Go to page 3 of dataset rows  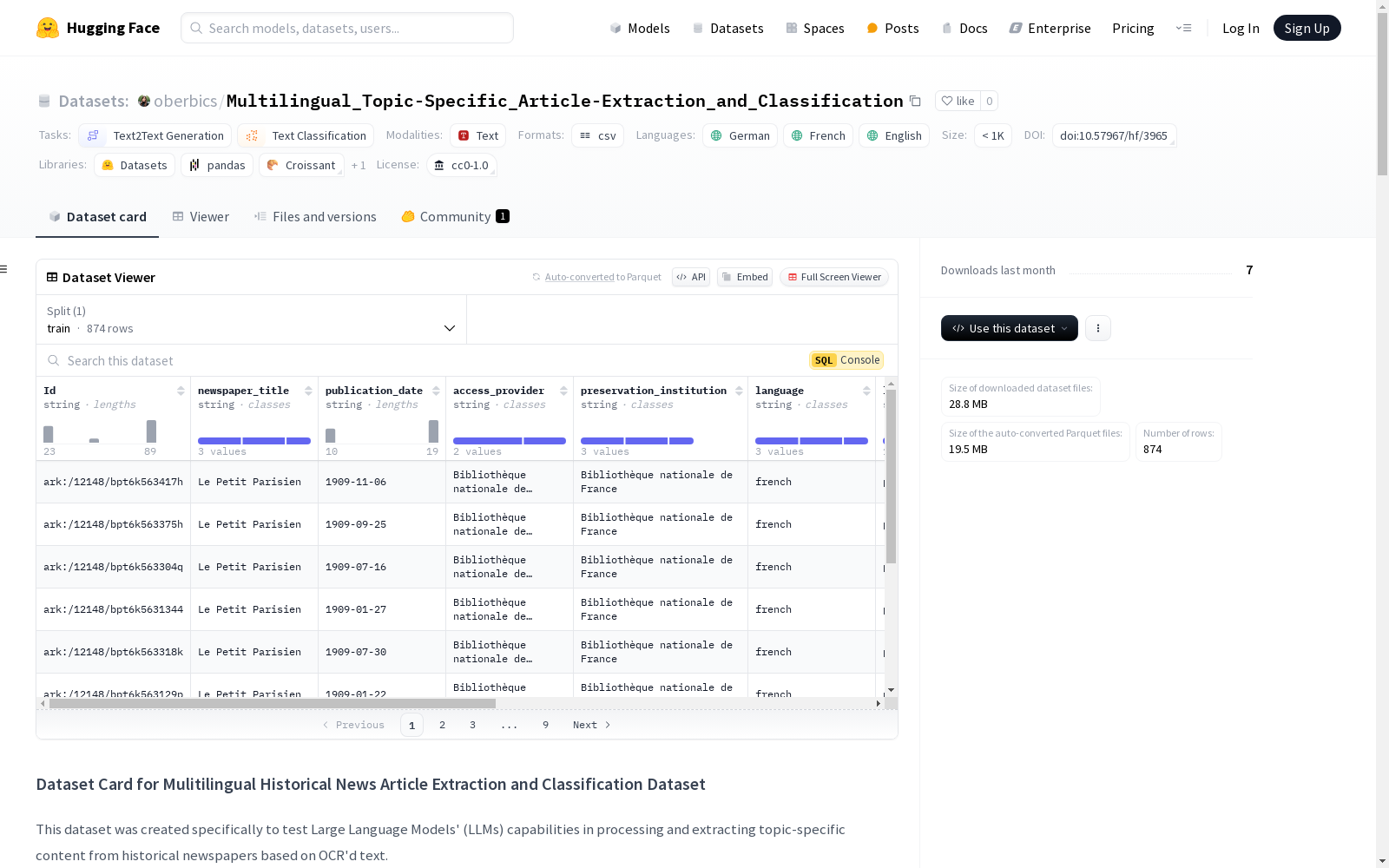point(473,725)
